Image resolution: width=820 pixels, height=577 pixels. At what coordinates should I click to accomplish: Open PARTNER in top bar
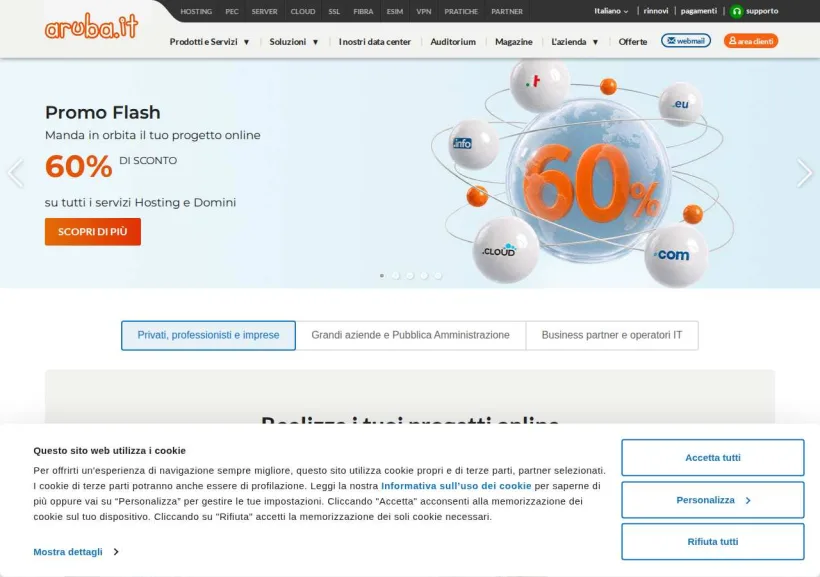click(x=507, y=12)
